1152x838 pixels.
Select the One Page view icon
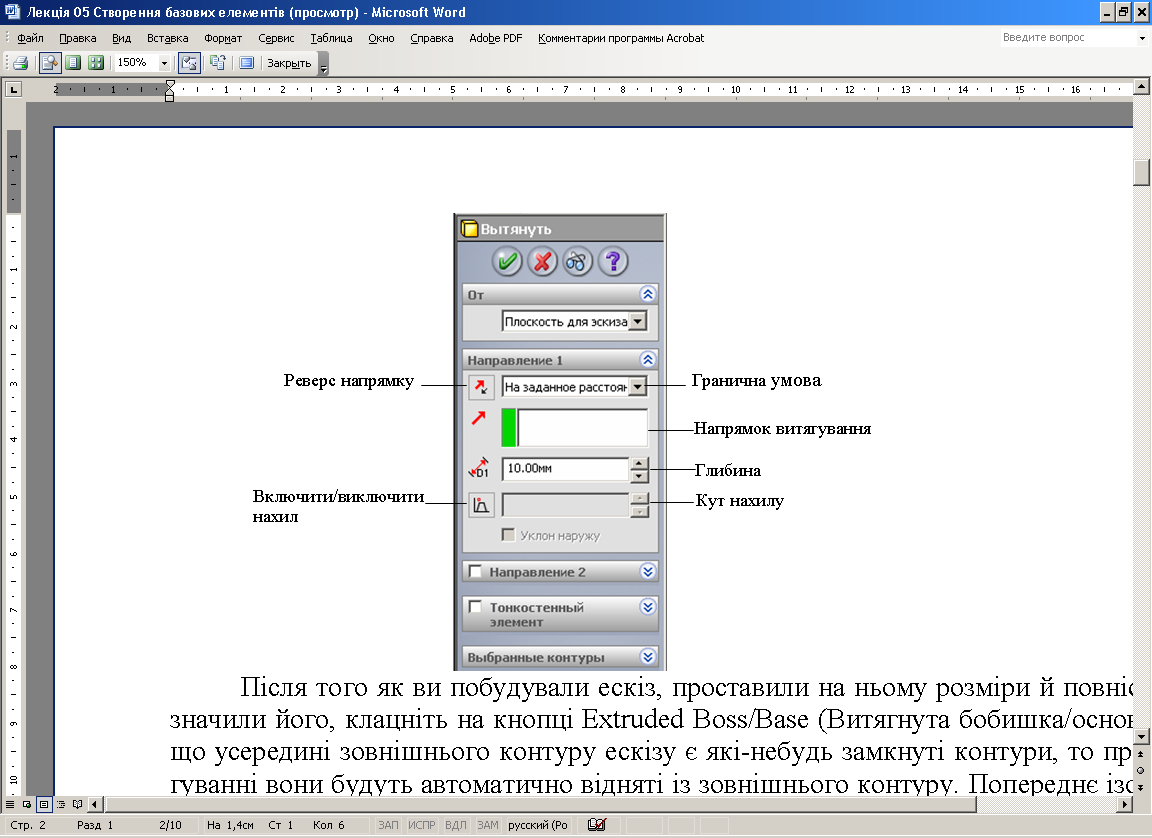(73, 63)
